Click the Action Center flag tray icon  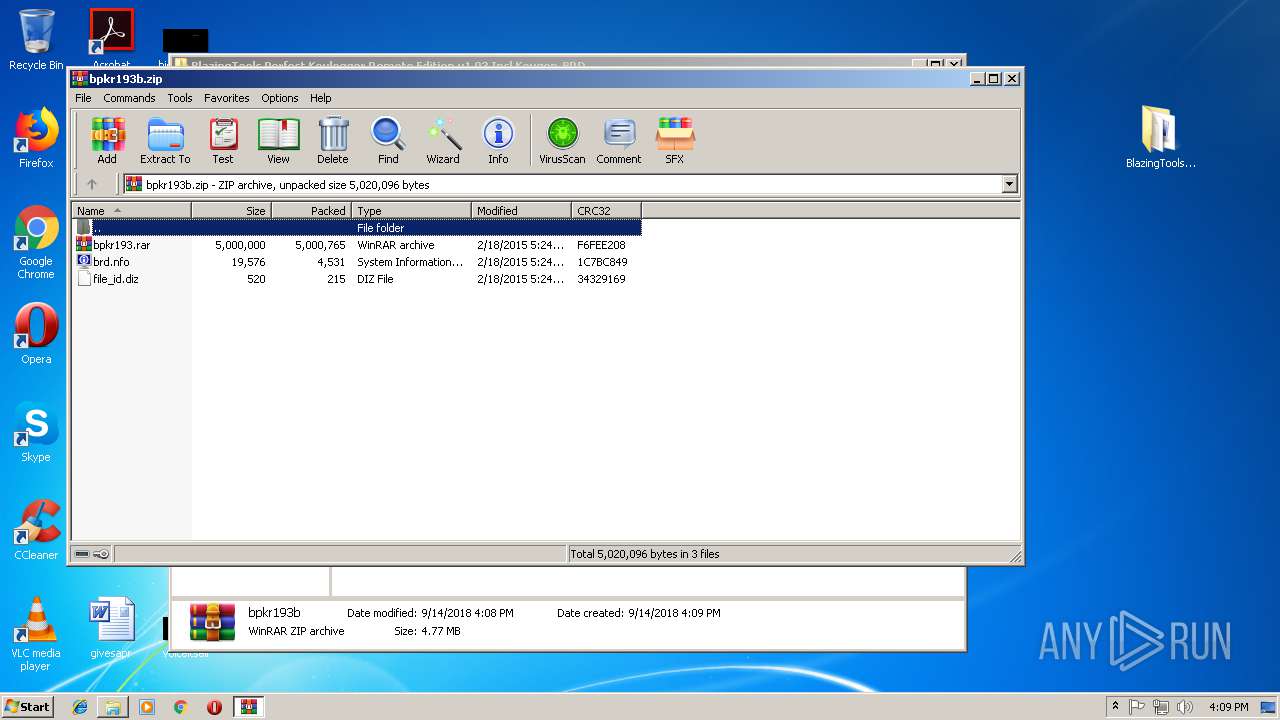(x=1137, y=707)
